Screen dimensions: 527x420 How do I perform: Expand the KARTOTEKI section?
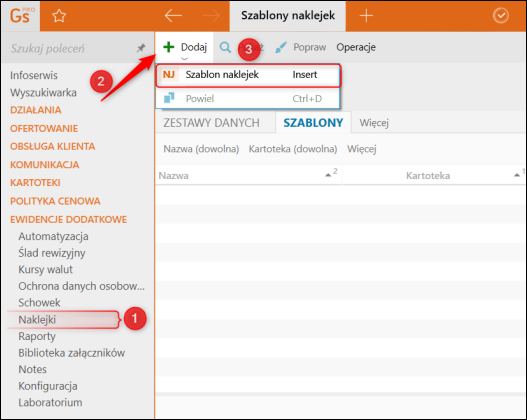35,183
